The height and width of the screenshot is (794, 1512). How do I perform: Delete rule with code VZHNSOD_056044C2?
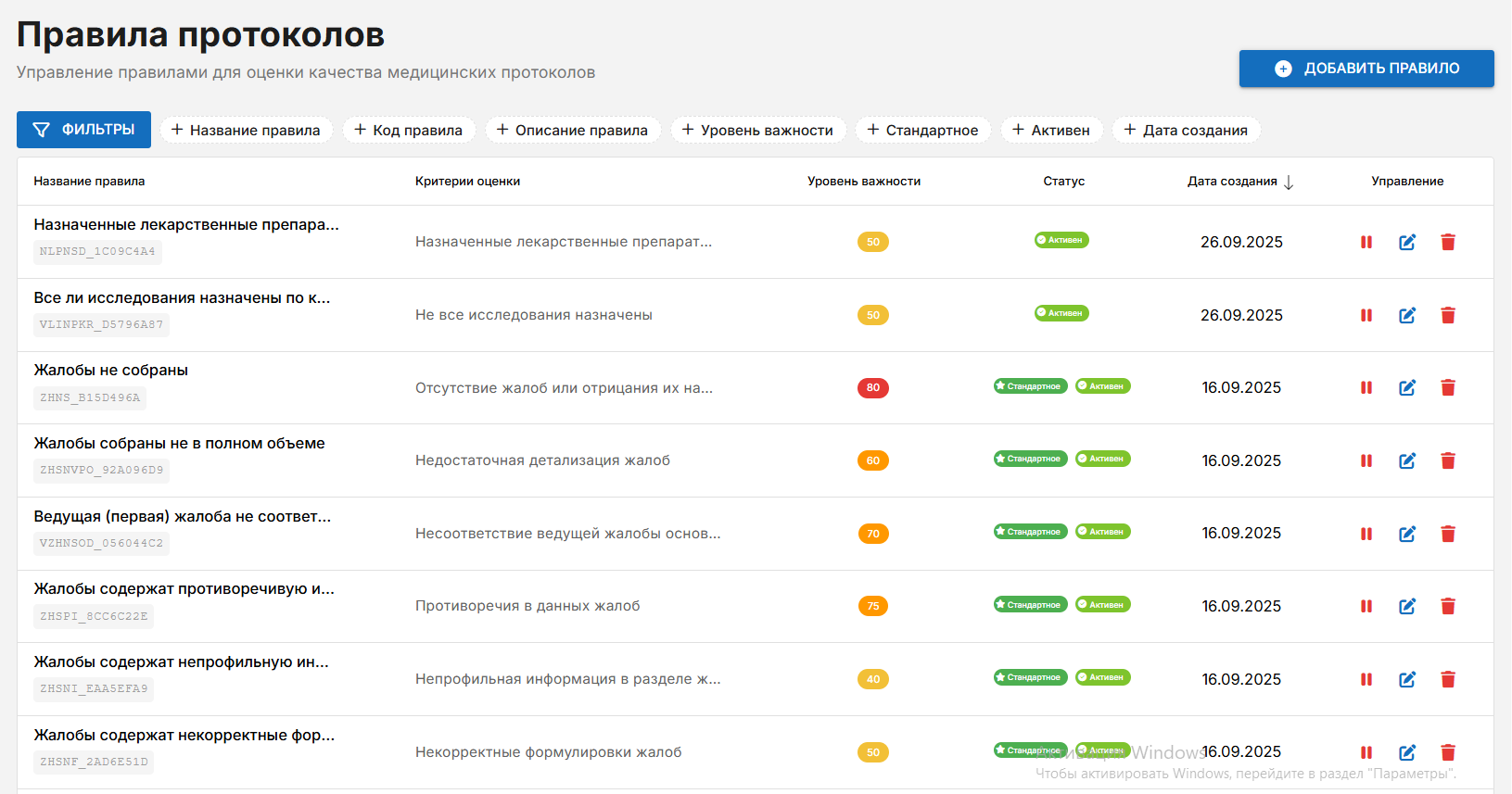tap(1447, 534)
